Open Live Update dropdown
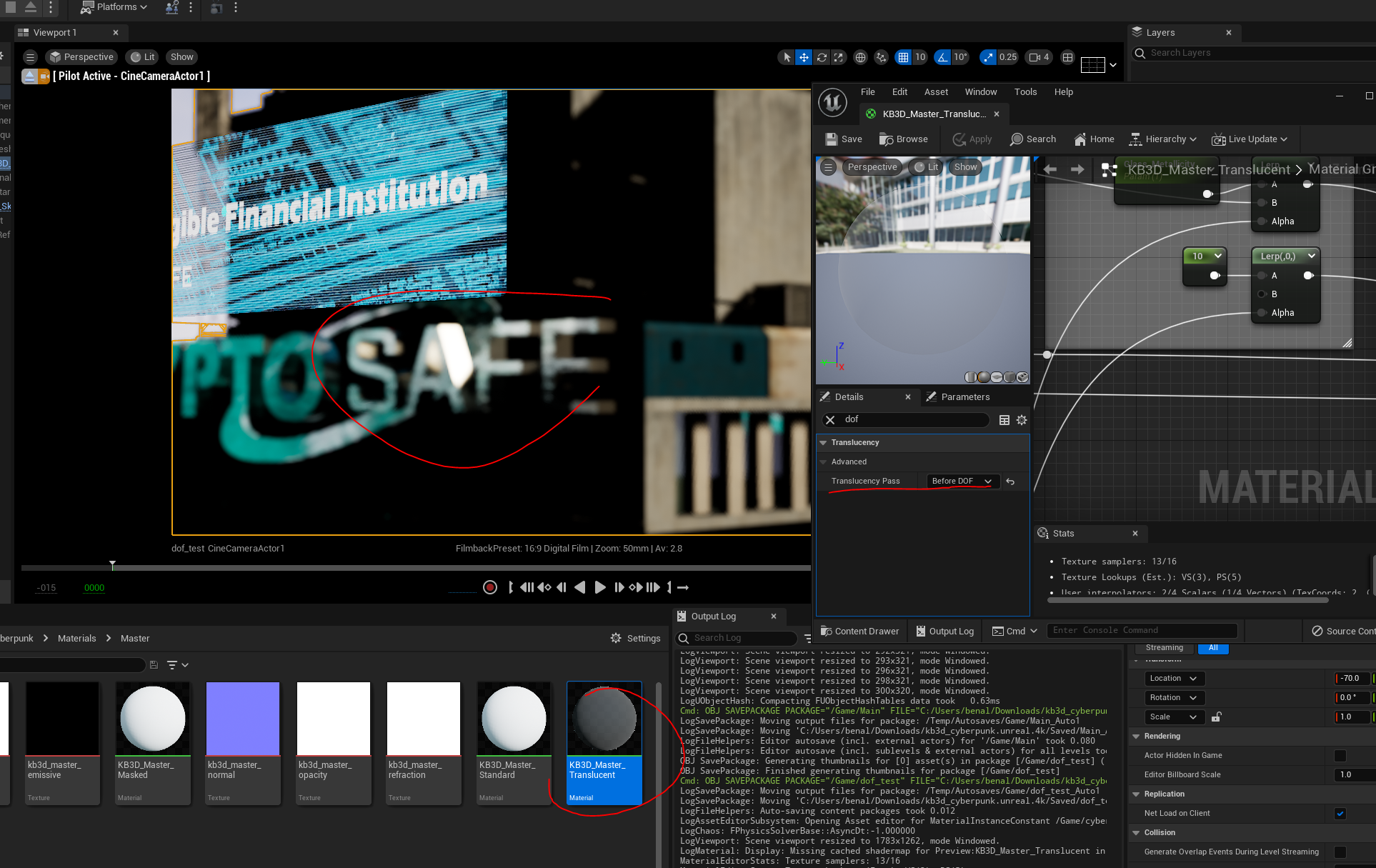The image size is (1376, 868). [1250, 139]
